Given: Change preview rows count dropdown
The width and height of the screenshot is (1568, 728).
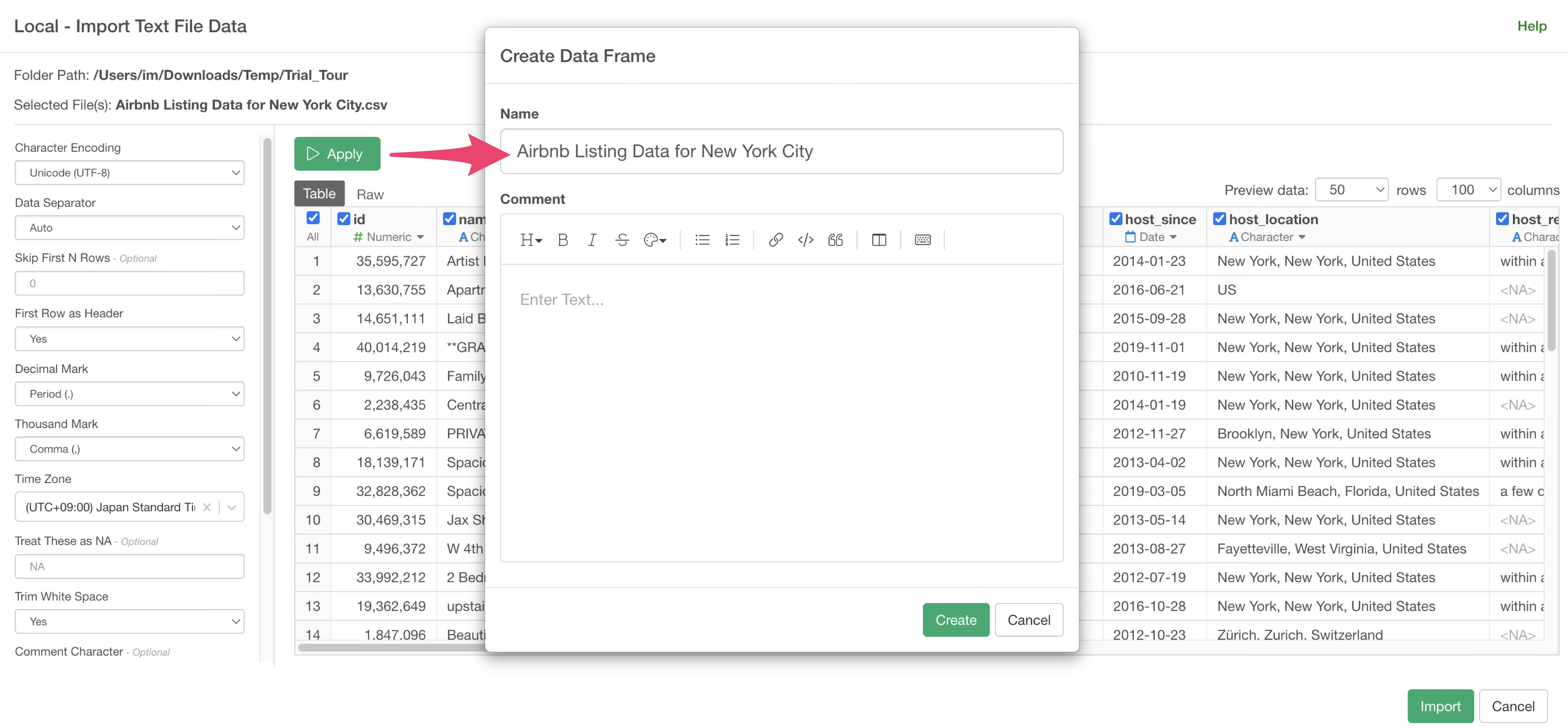Looking at the screenshot, I should [x=1351, y=190].
